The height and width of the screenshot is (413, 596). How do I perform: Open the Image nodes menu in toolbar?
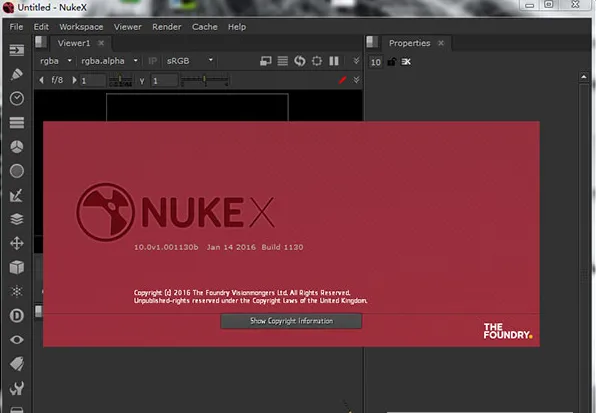pyautogui.click(x=17, y=50)
